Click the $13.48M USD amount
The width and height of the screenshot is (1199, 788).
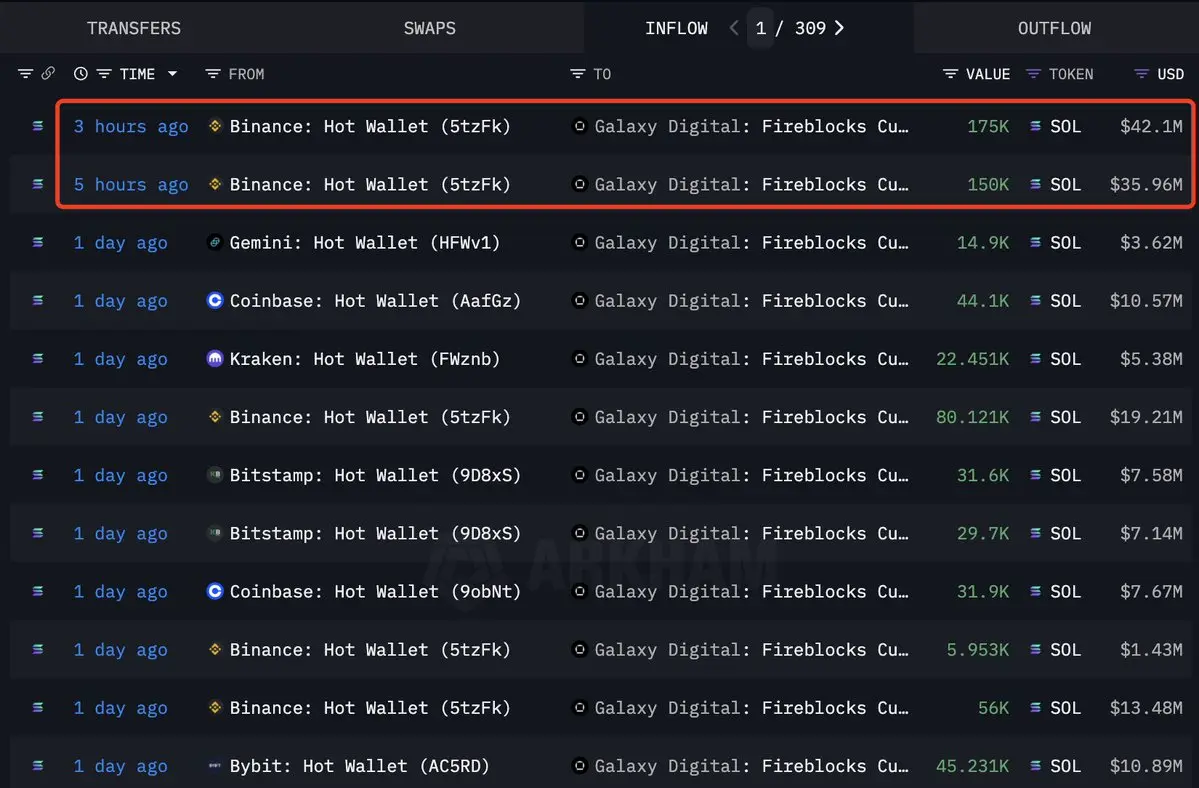click(x=1145, y=707)
